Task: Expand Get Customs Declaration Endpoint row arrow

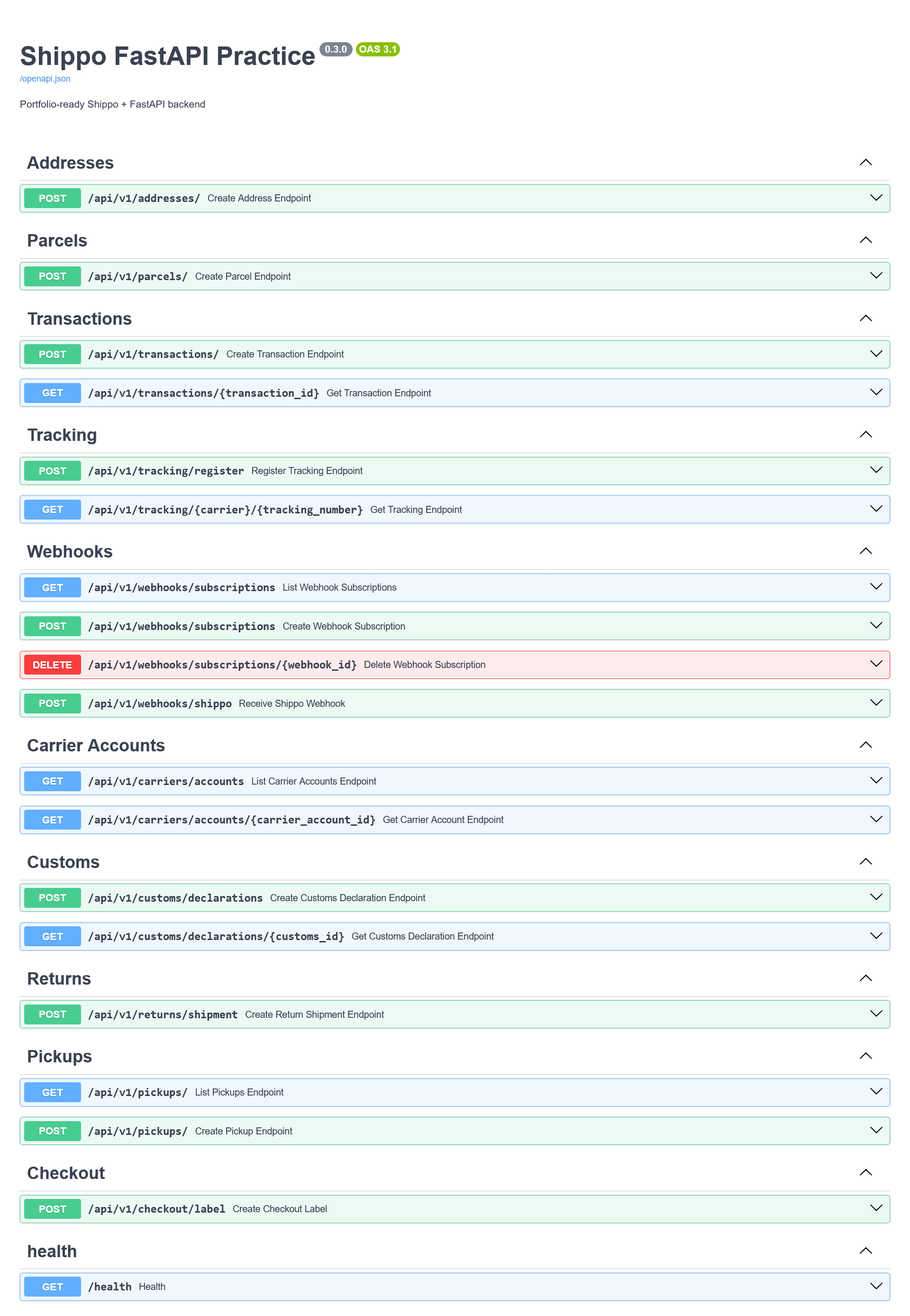Action: pyautogui.click(x=876, y=936)
